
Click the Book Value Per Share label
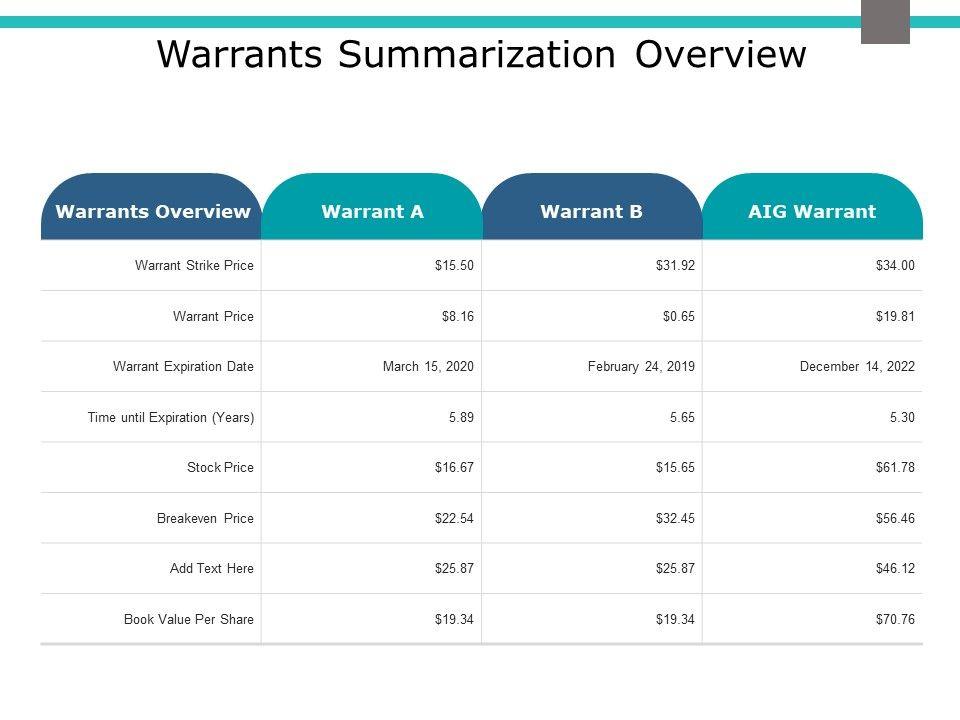click(x=189, y=619)
